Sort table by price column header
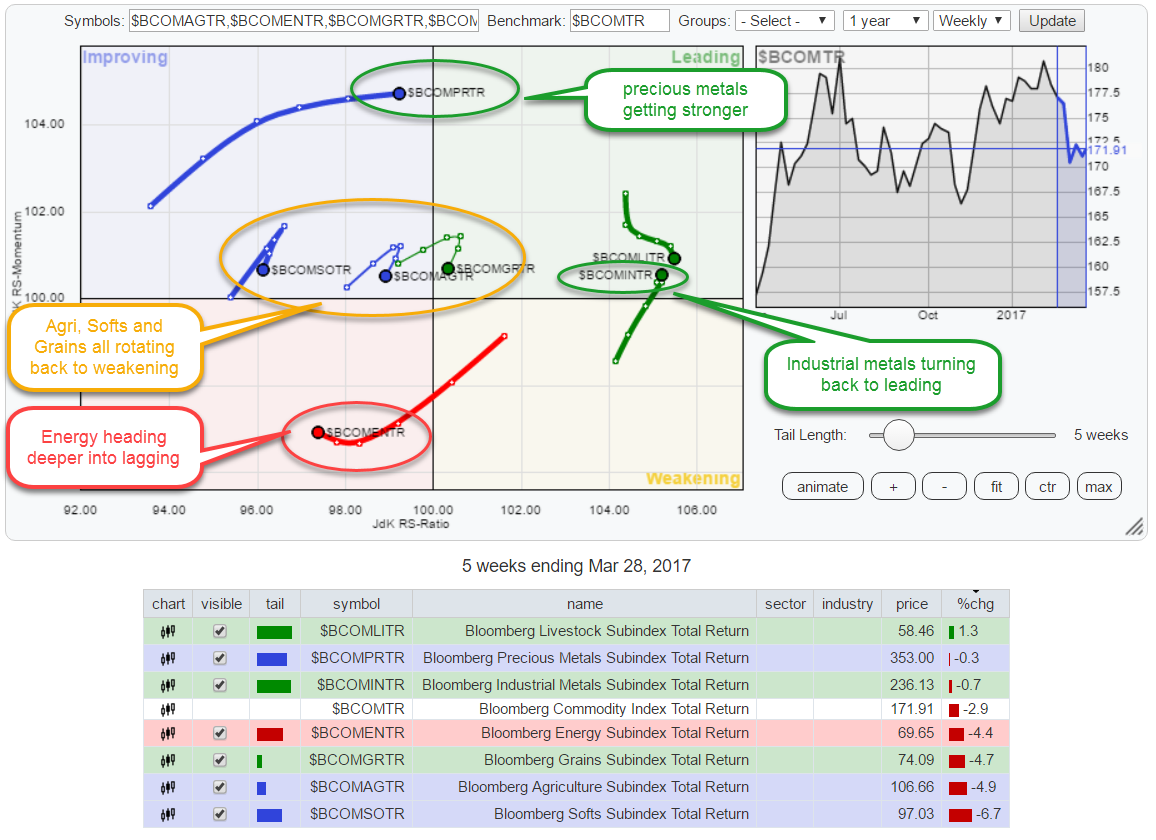 click(912, 604)
